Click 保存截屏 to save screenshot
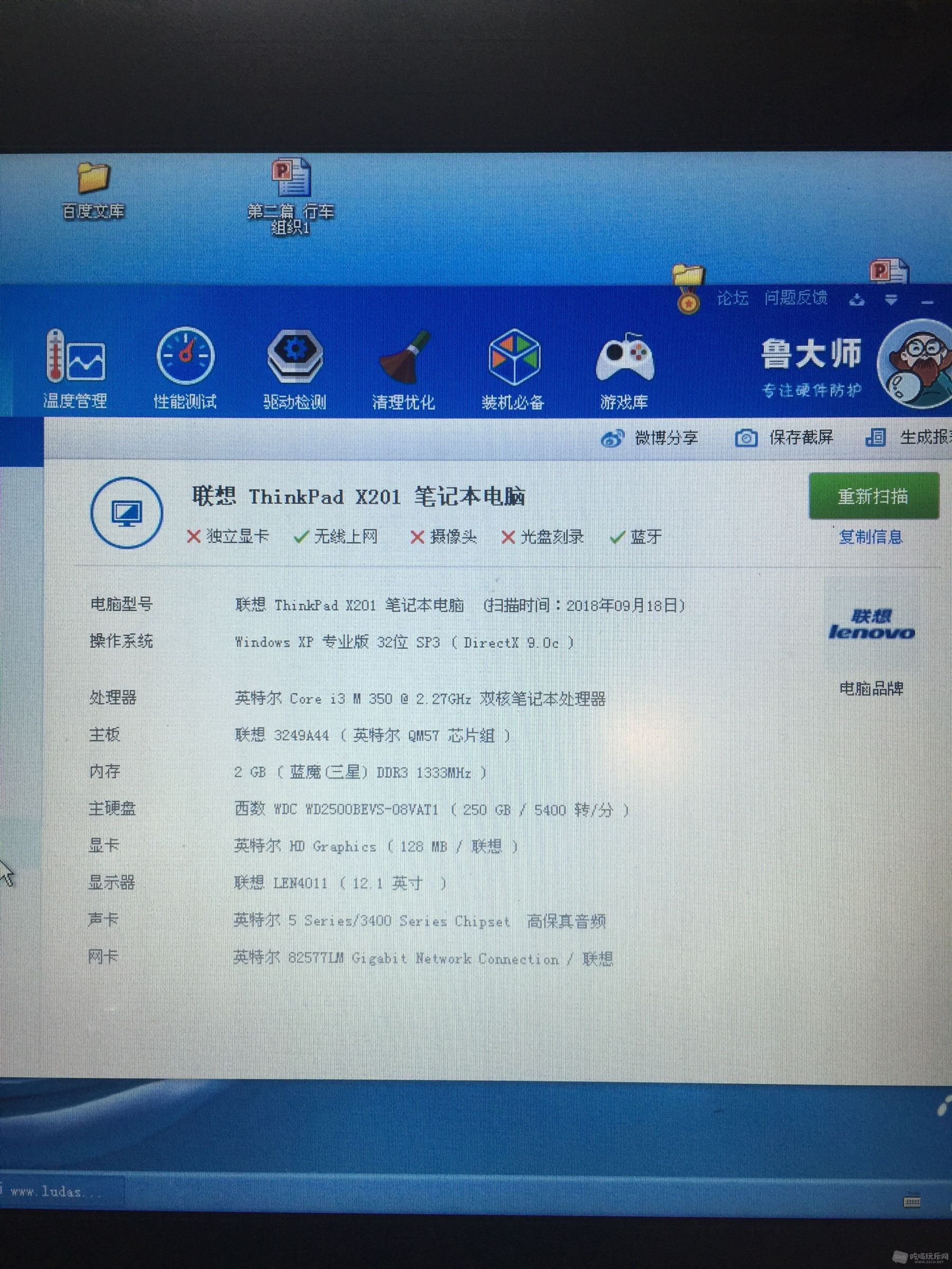Screen dimensions: 952x1269 (784, 438)
